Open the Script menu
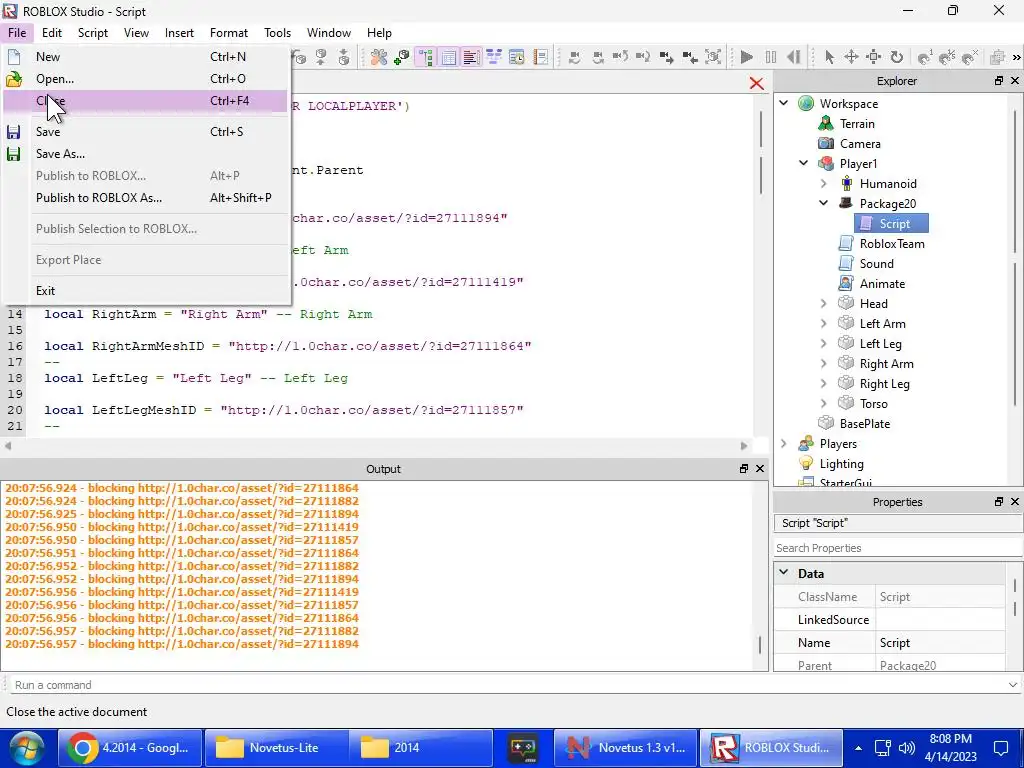This screenshot has height=768, width=1024. 93,33
